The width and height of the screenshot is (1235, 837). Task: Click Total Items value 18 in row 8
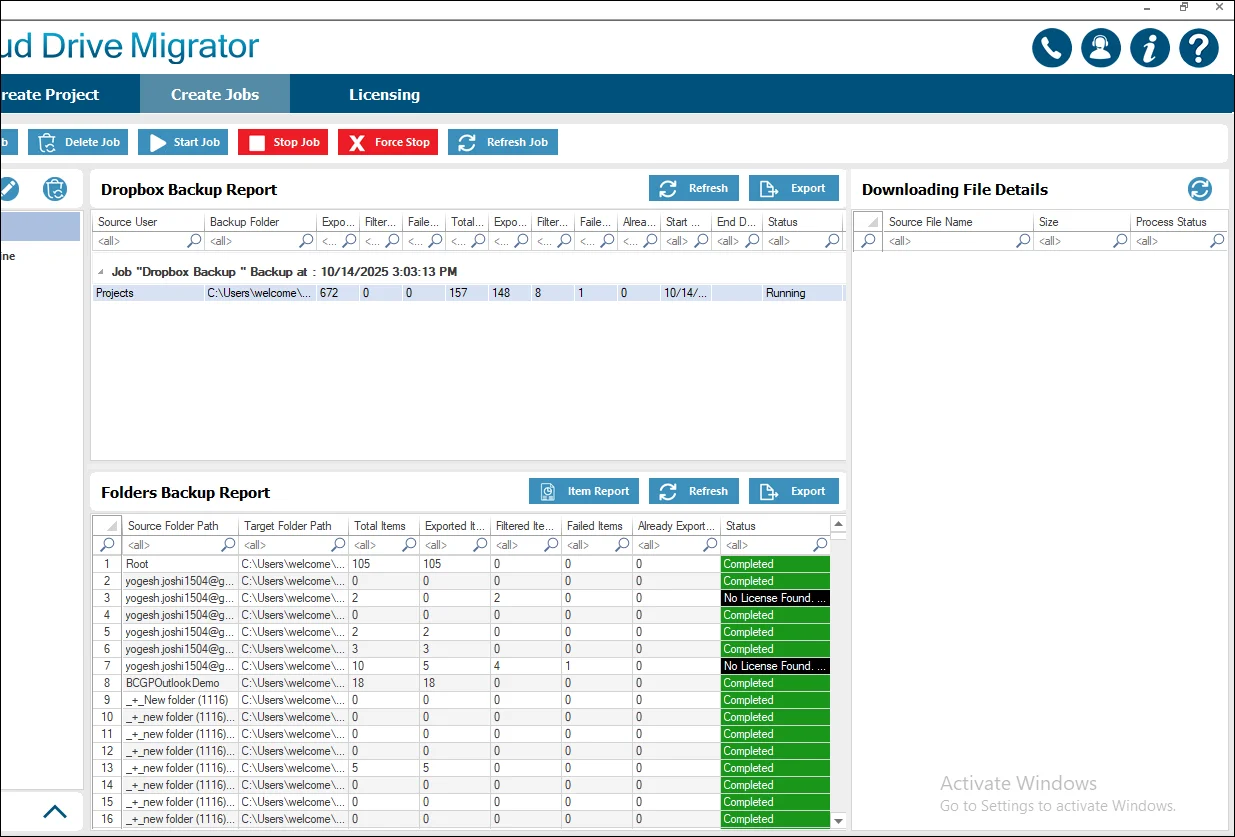click(384, 683)
